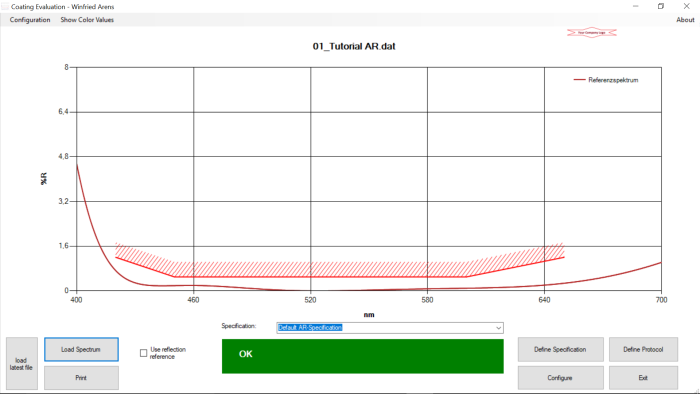Minimize the Coating Evaluation window
This screenshot has height=394, width=700.
(635, 6)
